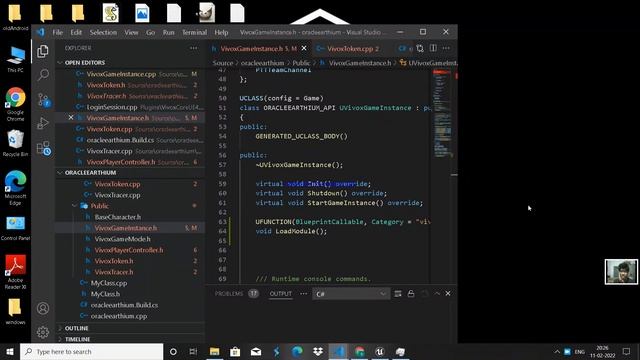The height and width of the screenshot is (360, 640).
Task: Open the Source Control view
Action: 43,99
